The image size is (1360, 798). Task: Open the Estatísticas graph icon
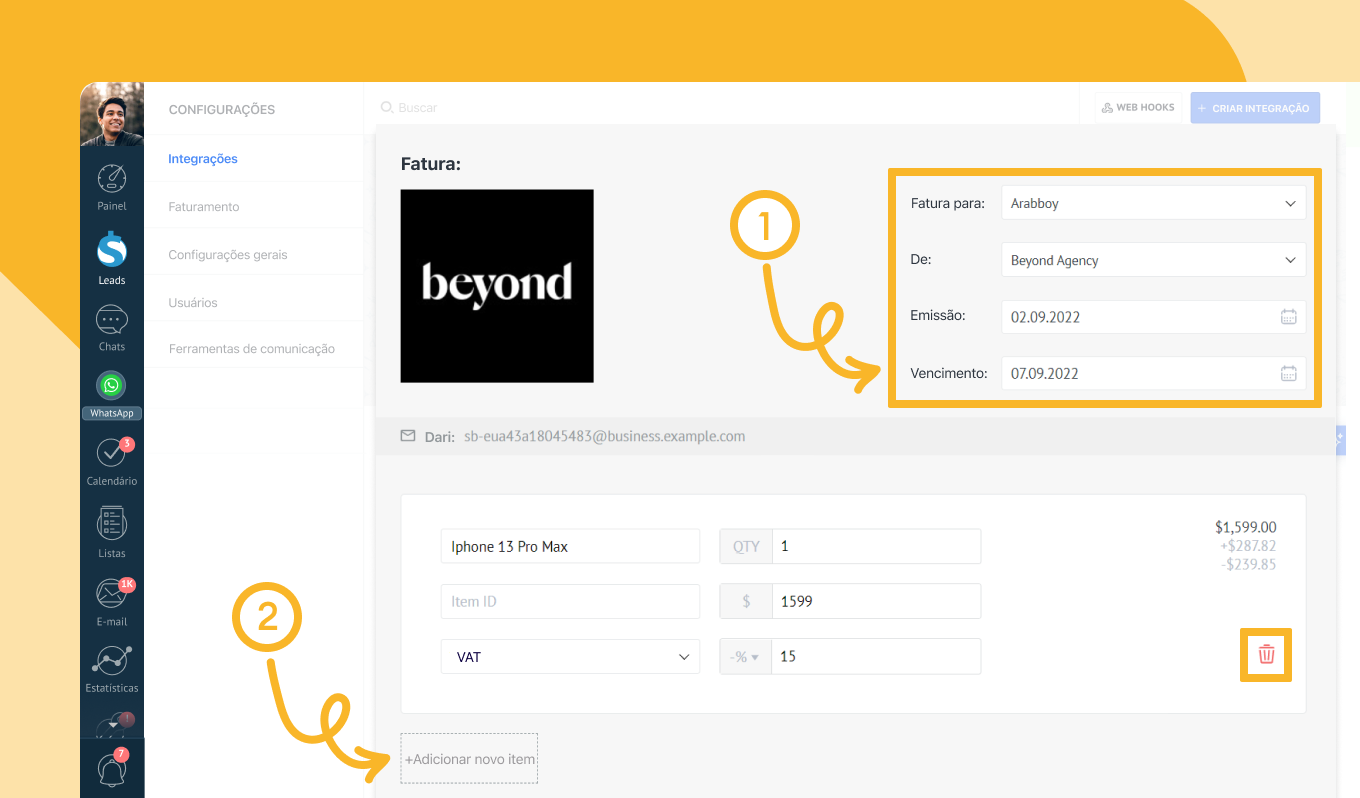(112, 662)
